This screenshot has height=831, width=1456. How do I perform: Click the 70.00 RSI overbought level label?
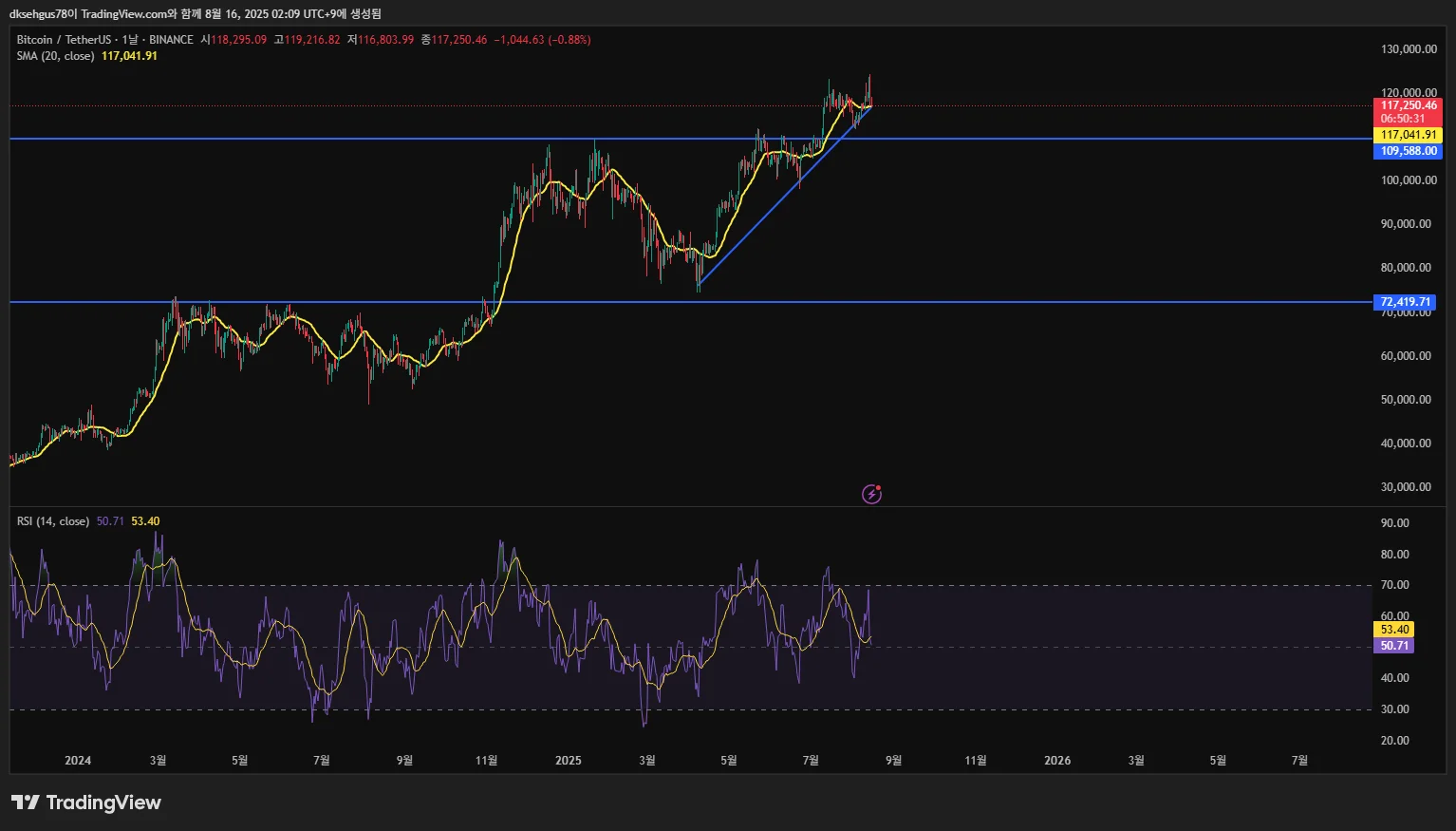(x=1394, y=585)
